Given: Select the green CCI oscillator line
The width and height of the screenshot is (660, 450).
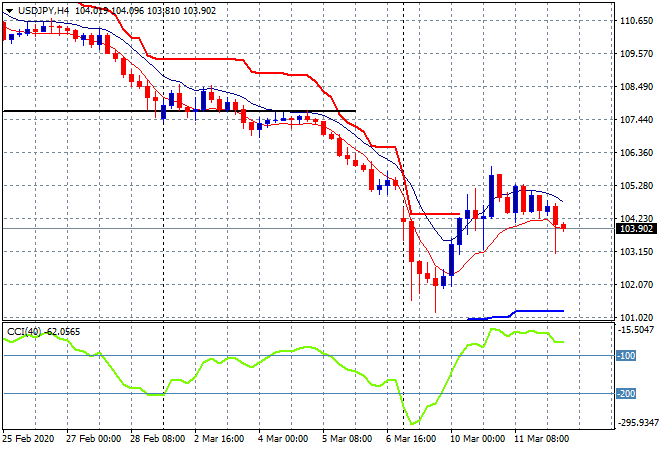Looking at the screenshot, I should click(x=250, y=363).
